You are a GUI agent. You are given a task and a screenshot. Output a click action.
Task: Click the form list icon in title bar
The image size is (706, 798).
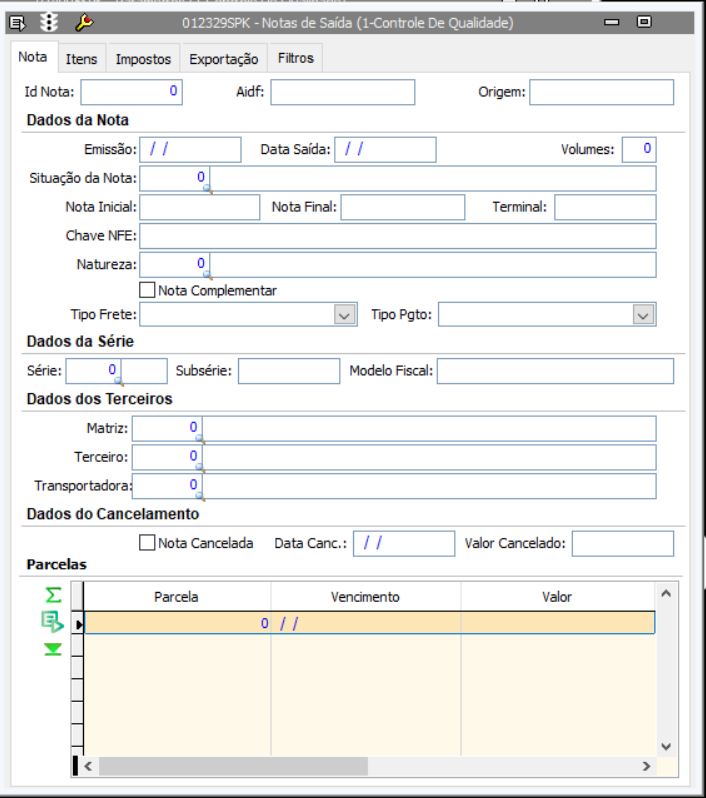click(17, 23)
